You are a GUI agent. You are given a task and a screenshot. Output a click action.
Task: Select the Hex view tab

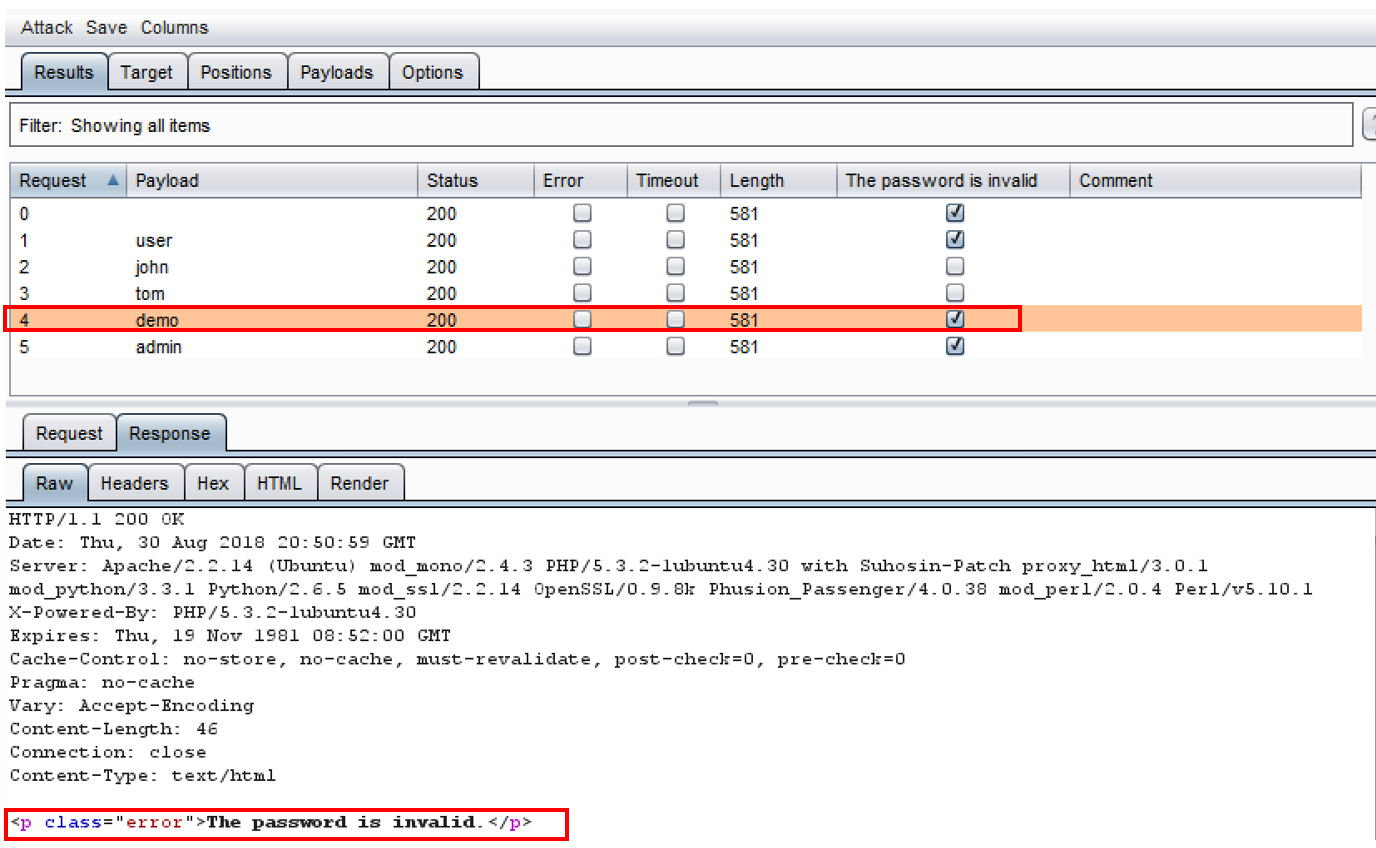coord(213,483)
